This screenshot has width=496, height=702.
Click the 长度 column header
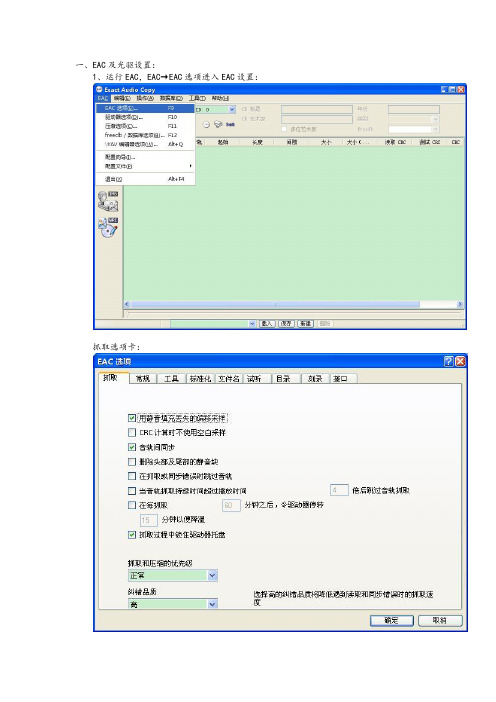click(257, 142)
